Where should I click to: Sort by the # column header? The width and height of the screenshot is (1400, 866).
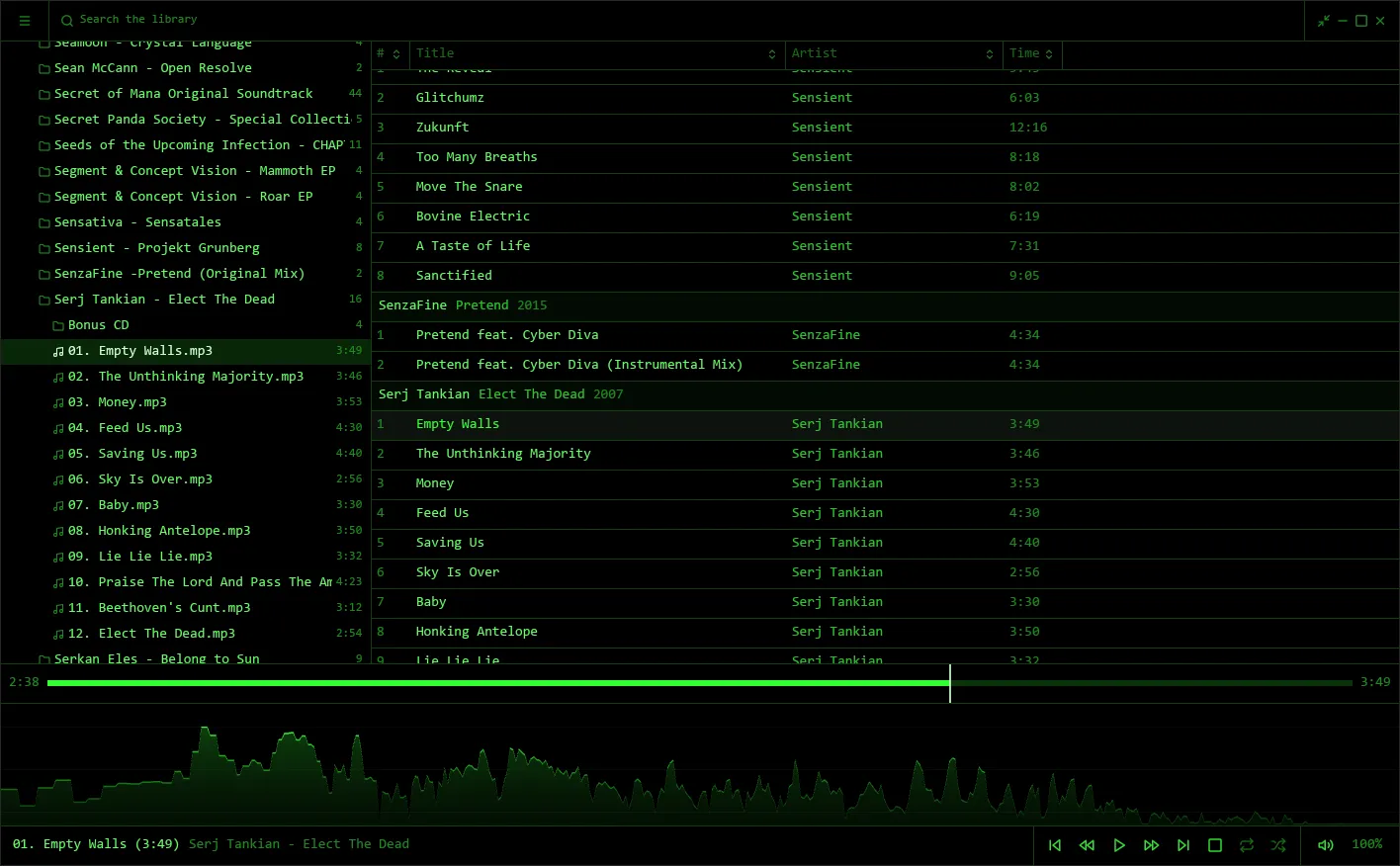click(390, 53)
